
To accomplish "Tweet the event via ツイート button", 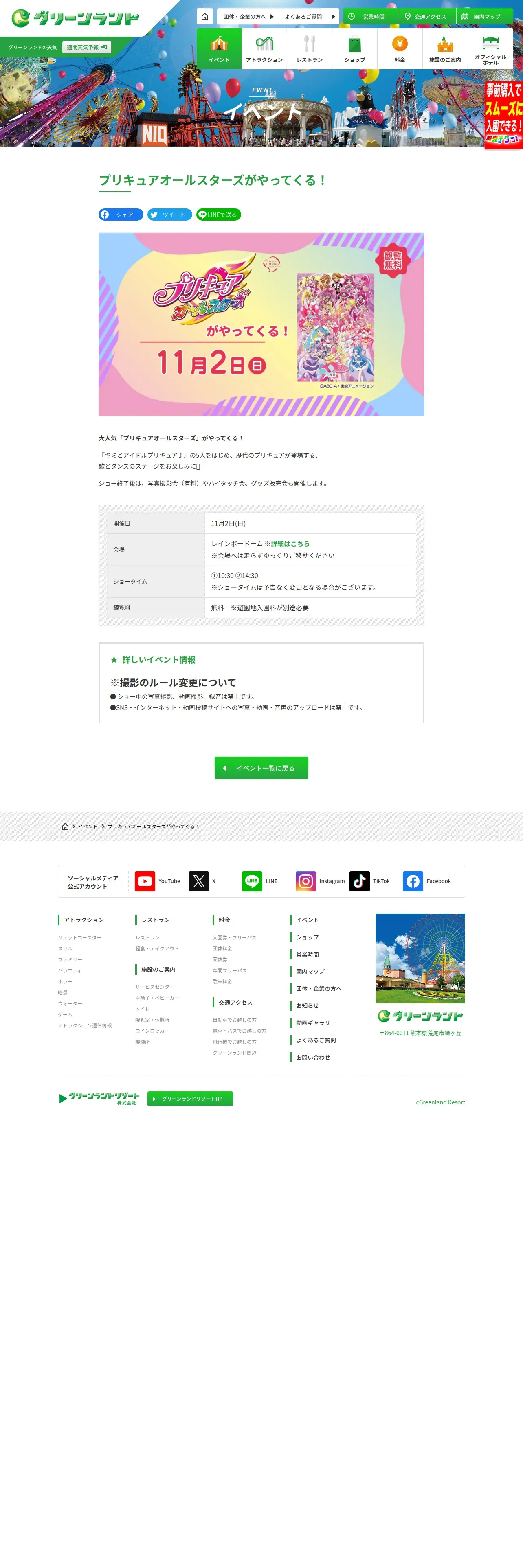I will click(x=169, y=215).
